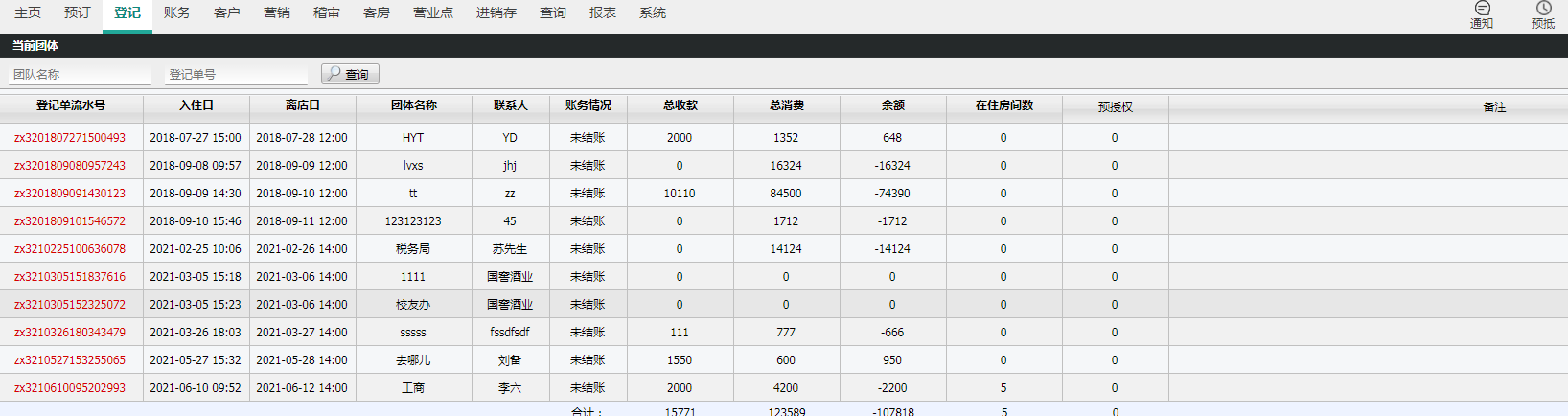Open the 客户 menu

pyautogui.click(x=227, y=12)
